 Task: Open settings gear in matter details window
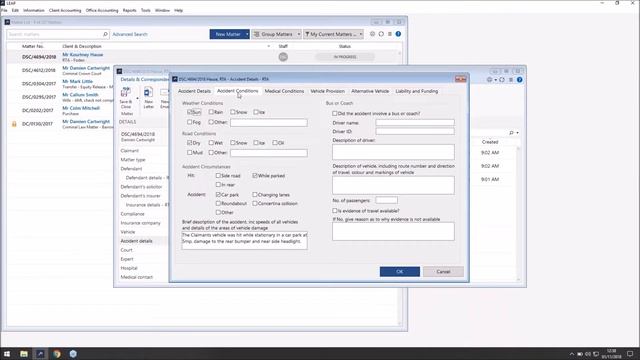point(489,80)
